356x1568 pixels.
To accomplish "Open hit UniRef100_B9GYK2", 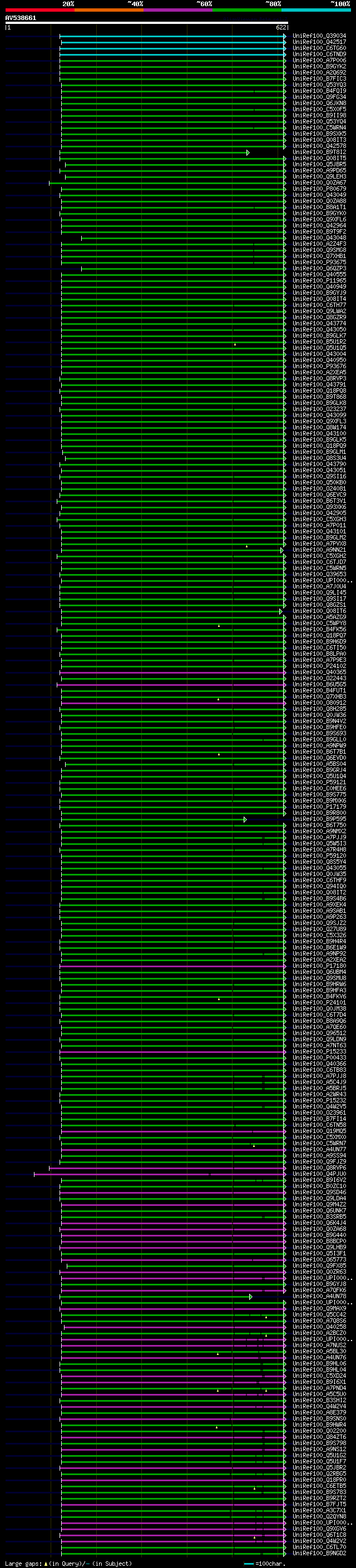I will pyautogui.click(x=319, y=66).
